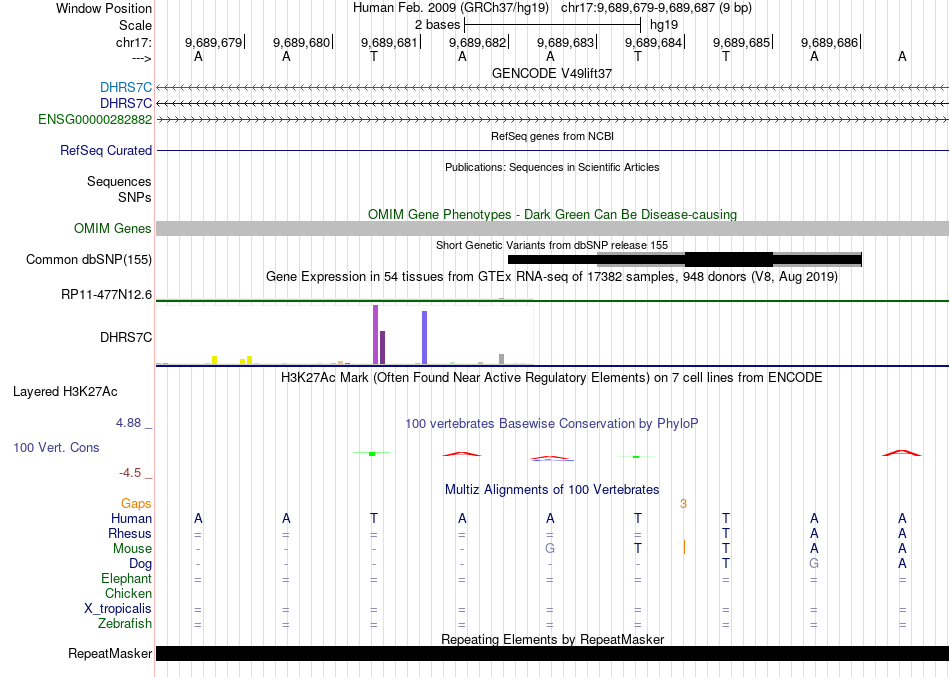Click the Human Feb. 2009 (GRCh37/hg19) assembly text
950x677 pixels.
pos(451,8)
